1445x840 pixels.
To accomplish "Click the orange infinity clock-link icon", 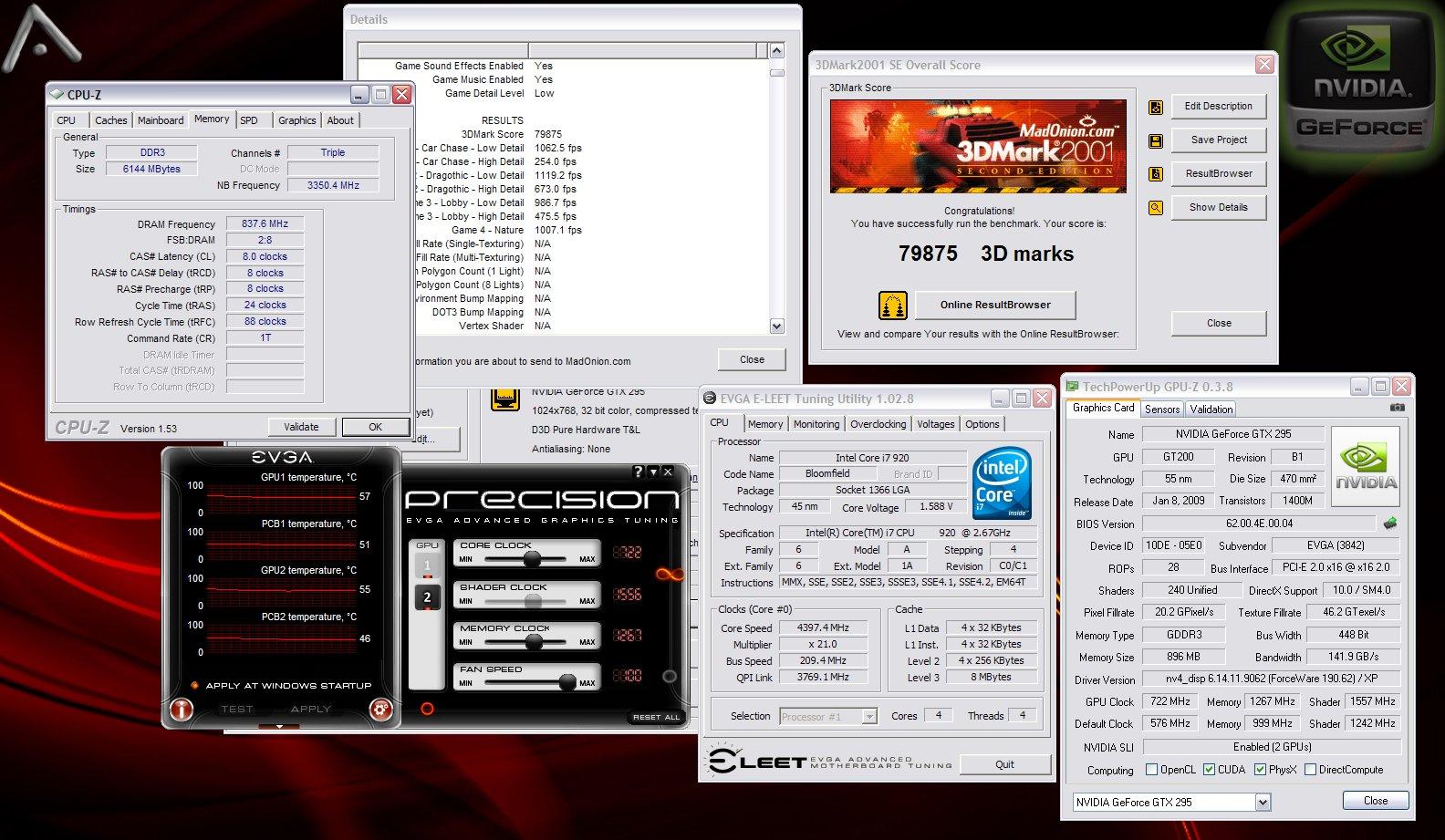I will click(670, 574).
